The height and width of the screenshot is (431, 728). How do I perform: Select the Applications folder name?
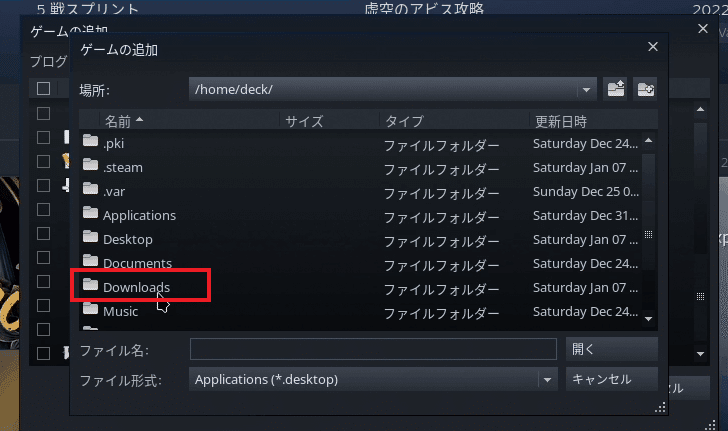[x=139, y=216]
